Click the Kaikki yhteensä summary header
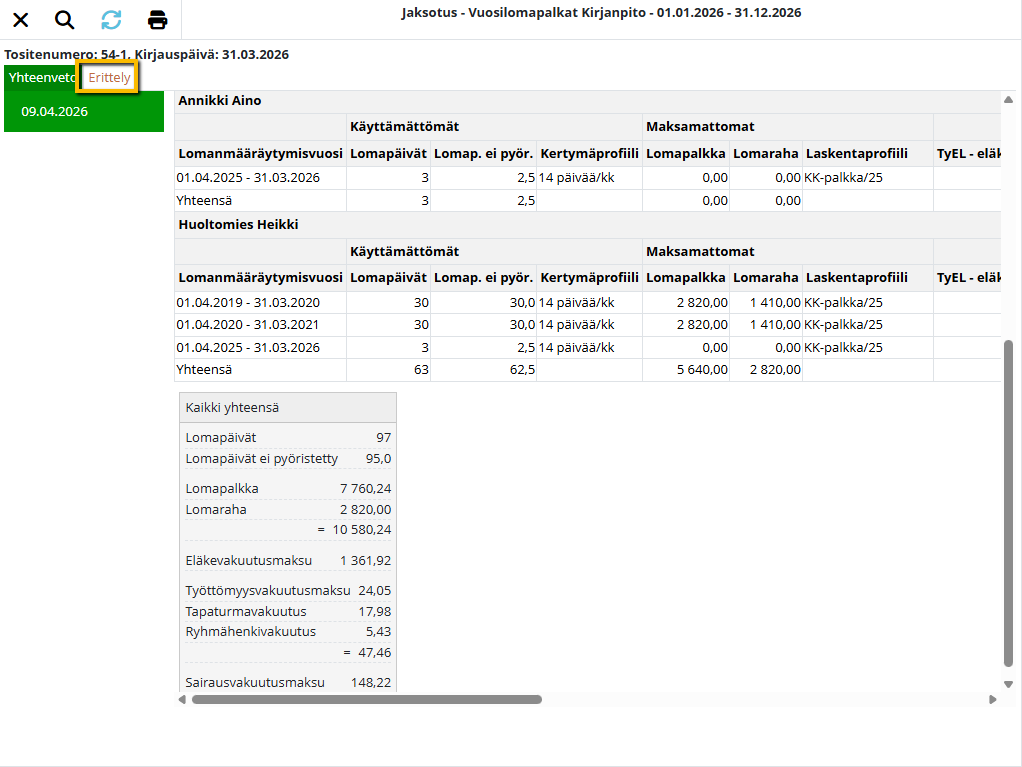Screen dimensions: 1022x767 [x=287, y=407]
